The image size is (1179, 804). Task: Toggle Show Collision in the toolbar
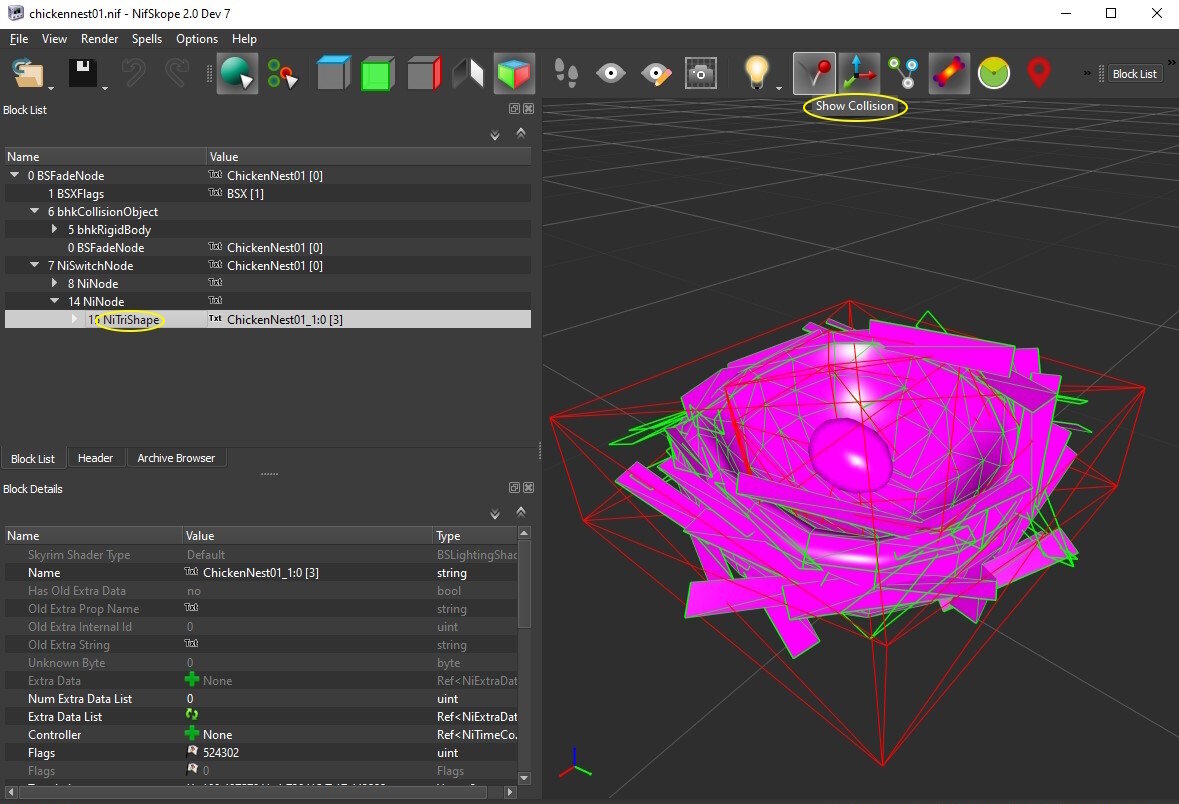[811, 72]
